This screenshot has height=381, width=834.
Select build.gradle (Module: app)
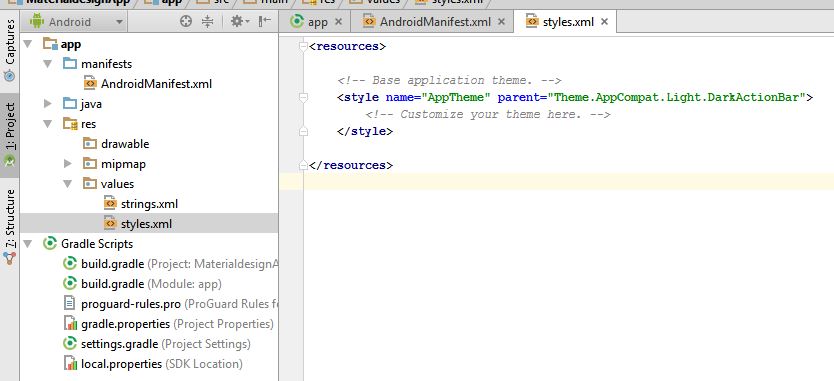[152, 284]
